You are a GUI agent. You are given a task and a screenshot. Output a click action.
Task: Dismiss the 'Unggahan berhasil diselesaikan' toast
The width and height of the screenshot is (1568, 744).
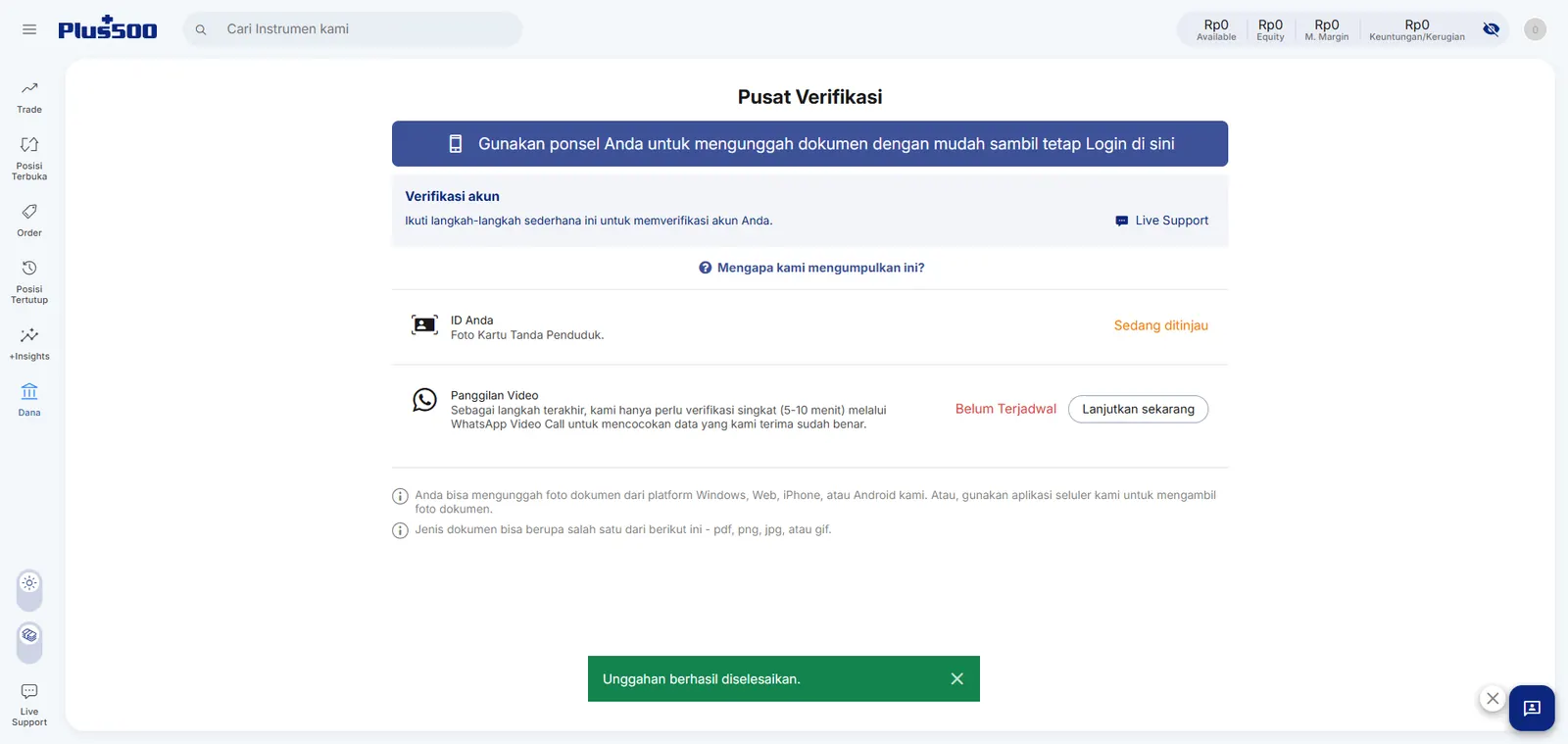(x=957, y=679)
